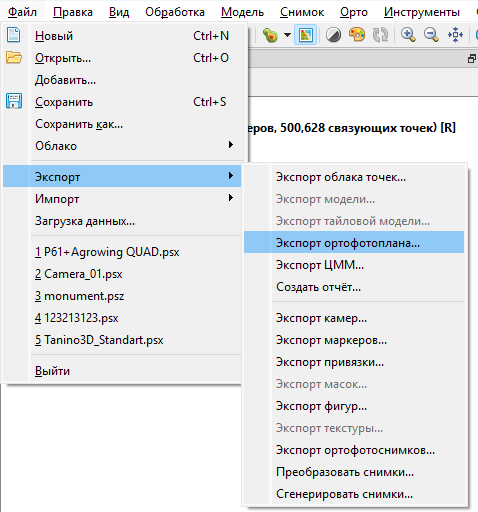Open the Модель menu
Screen dimensions: 478x512
pos(242,12)
